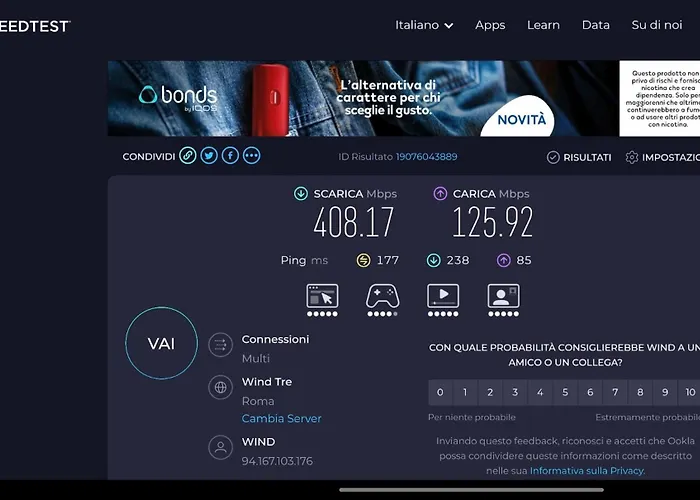Click the video conferencing quality icon
700x500 pixels.
click(x=504, y=296)
